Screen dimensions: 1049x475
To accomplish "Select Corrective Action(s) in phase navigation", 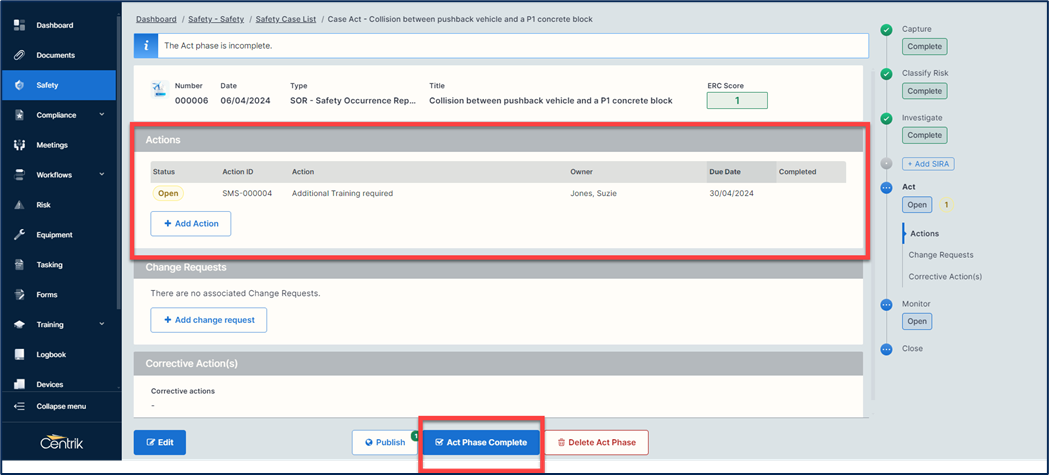I will [x=945, y=277].
